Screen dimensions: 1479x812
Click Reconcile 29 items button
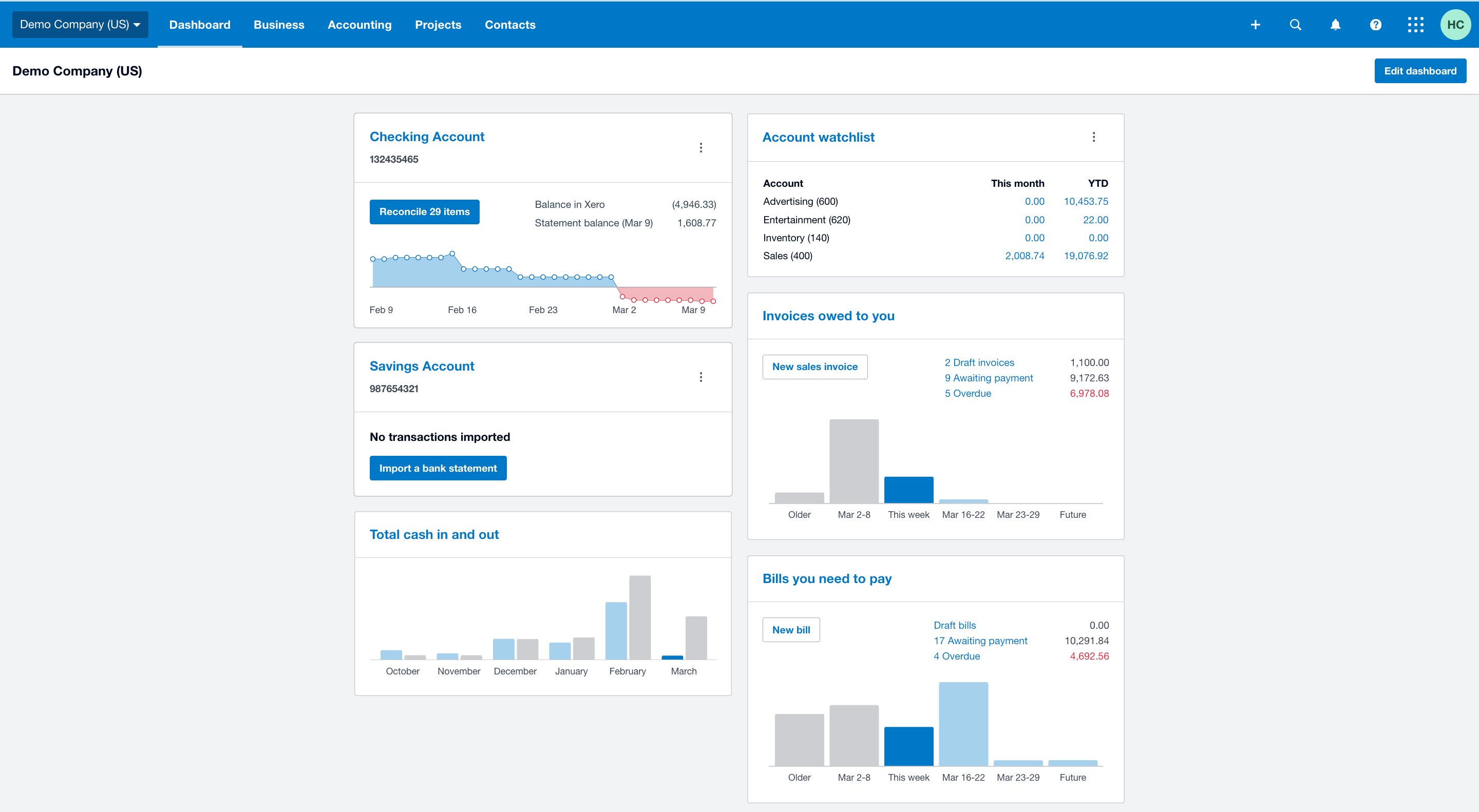(424, 211)
